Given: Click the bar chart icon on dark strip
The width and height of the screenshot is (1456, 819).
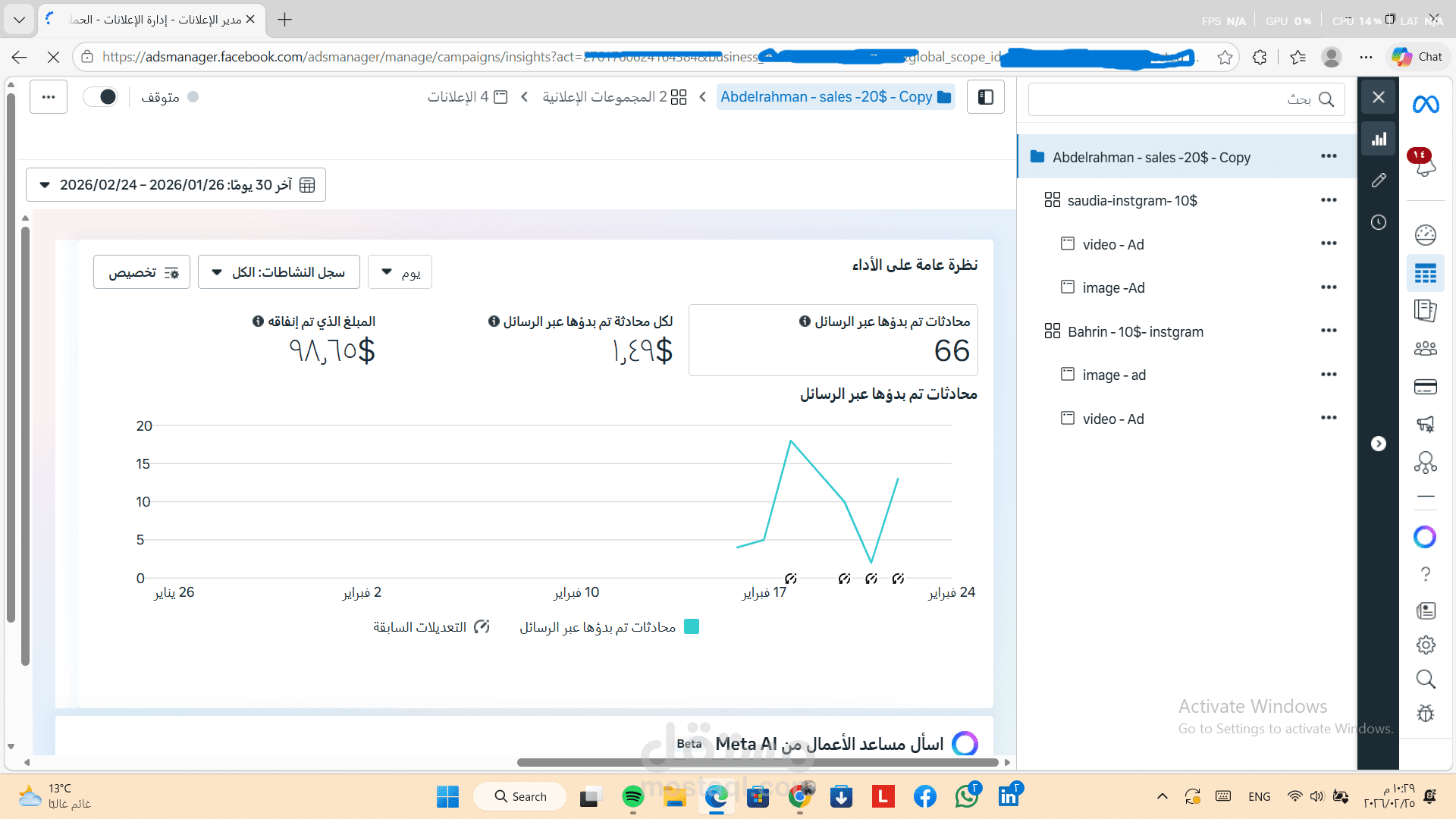Looking at the screenshot, I should click(x=1379, y=138).
